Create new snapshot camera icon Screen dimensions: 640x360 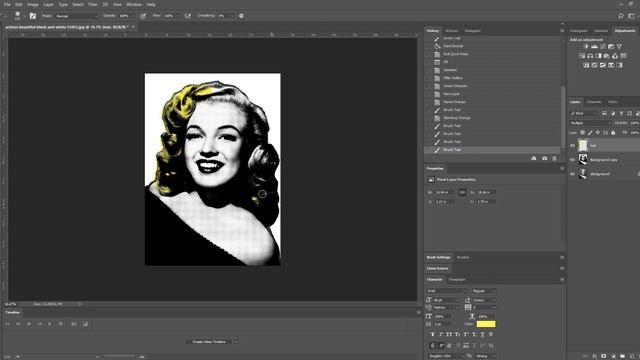pos(544,158)
